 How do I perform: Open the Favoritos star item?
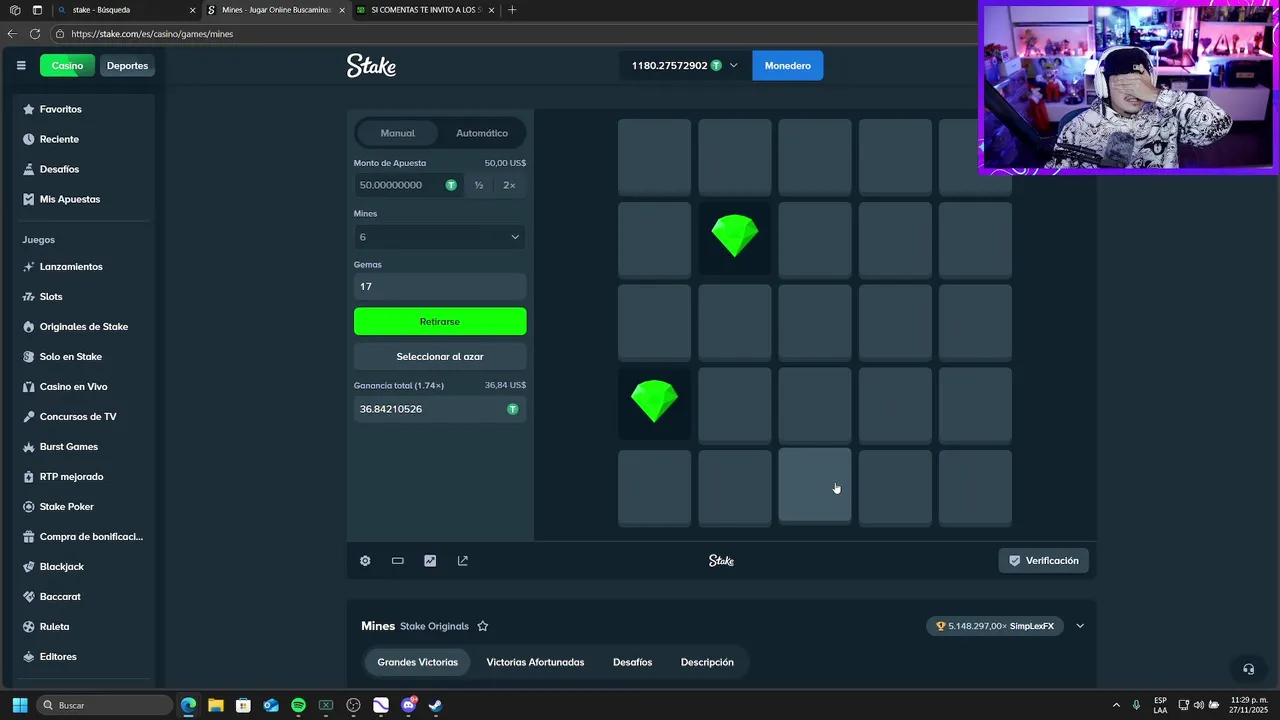84,109
